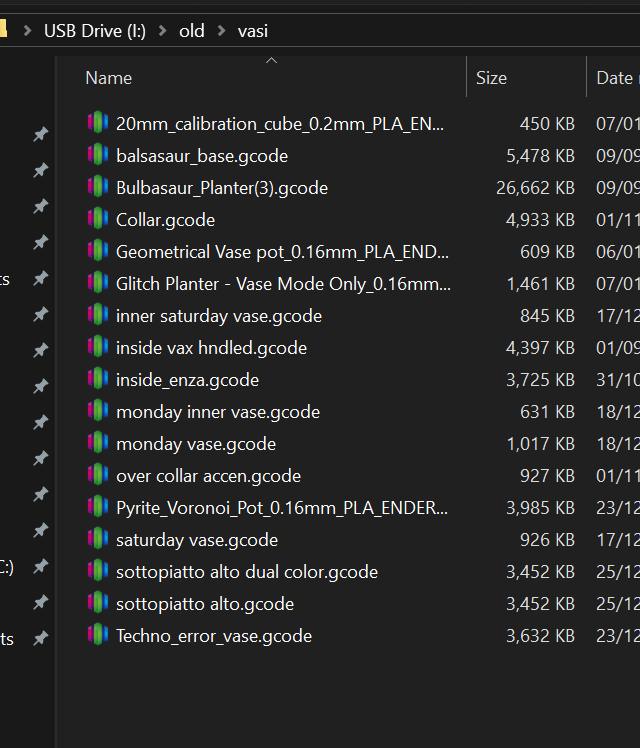Select the Pyrite_Voronoi_Pot gcode file
Screen dimensions: 640x748
pos(282,507)
